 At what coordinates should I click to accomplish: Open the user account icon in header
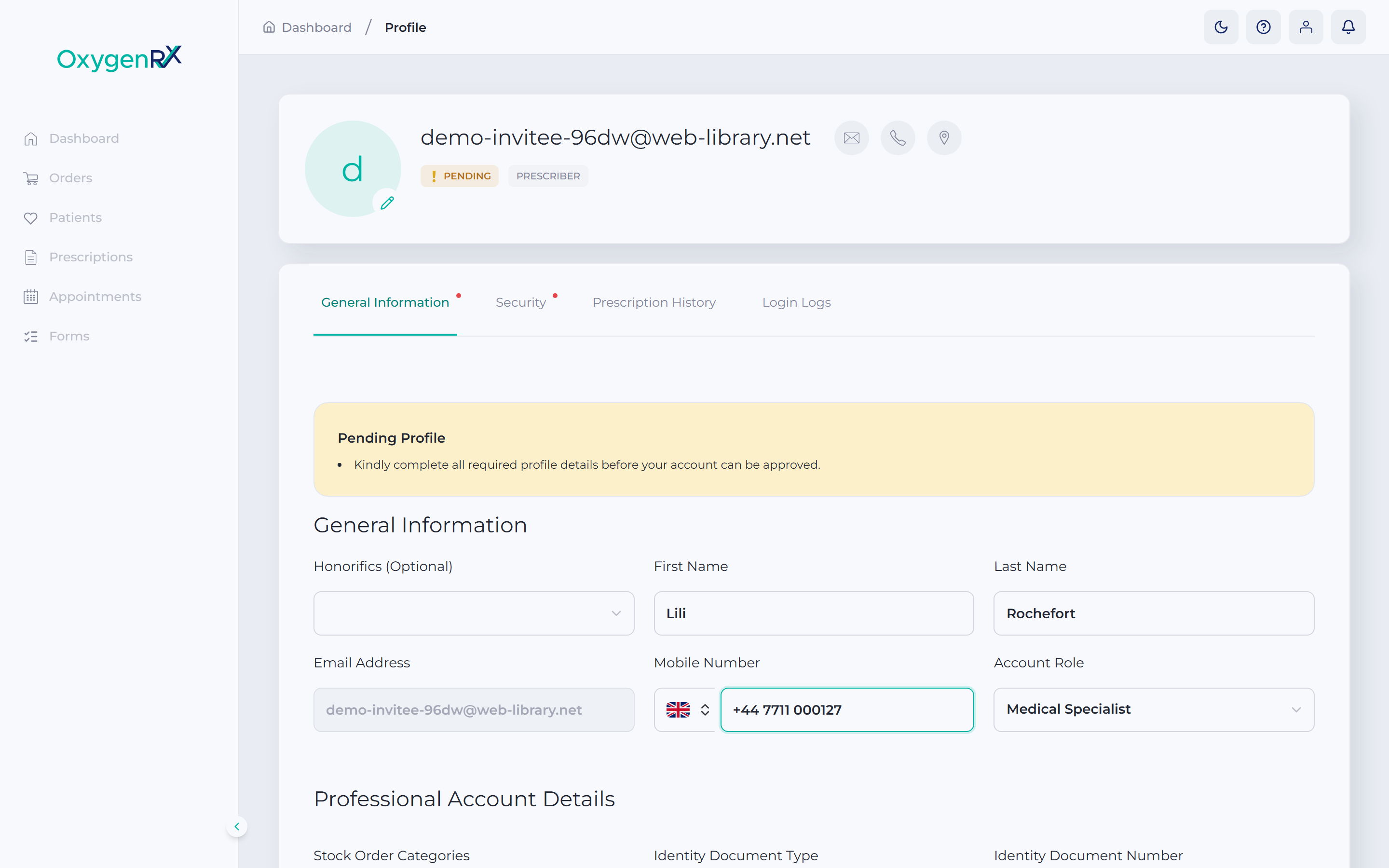coord(1306,27)
